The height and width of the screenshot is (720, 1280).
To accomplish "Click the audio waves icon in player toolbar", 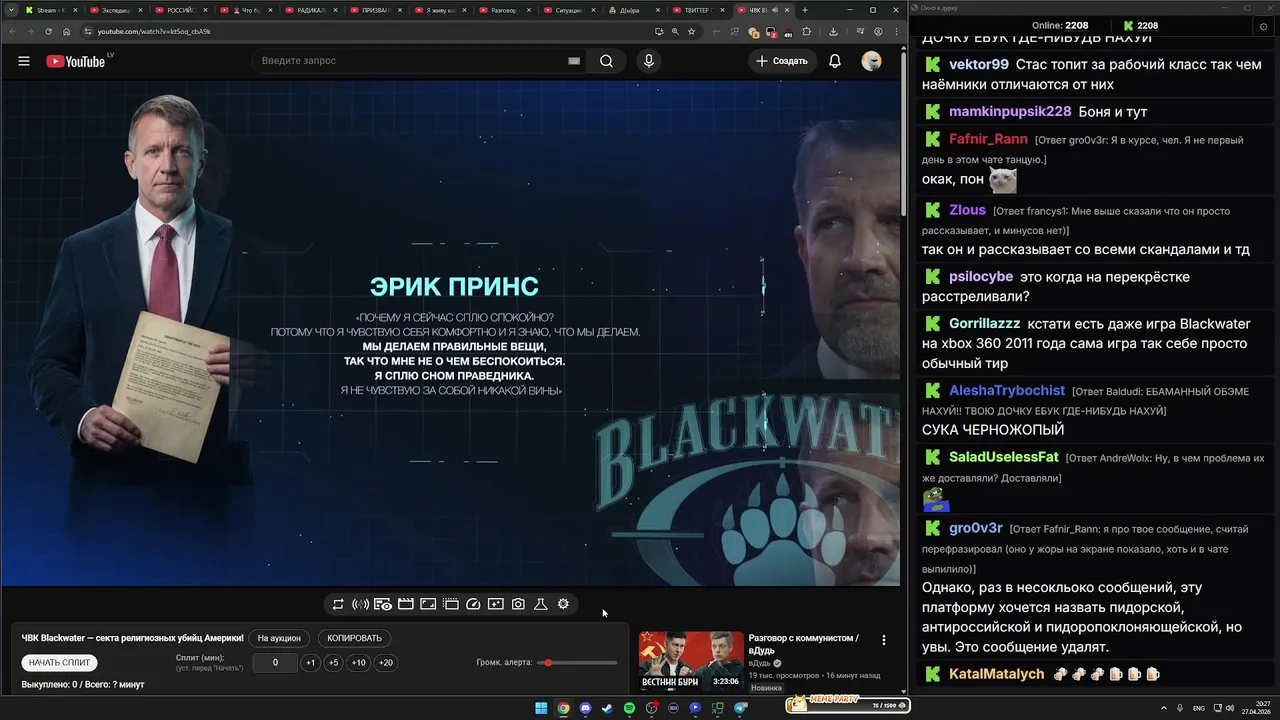I will (x=360, y=604).
